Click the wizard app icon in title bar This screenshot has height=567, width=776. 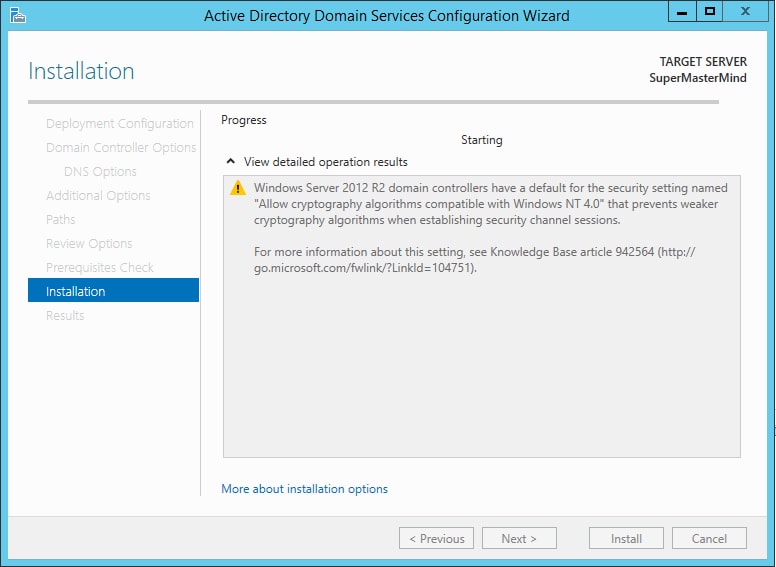click(17, 15)
